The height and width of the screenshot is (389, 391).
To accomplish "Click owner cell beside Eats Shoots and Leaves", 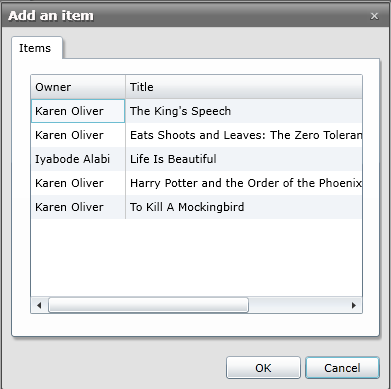I will coord(78,135).
